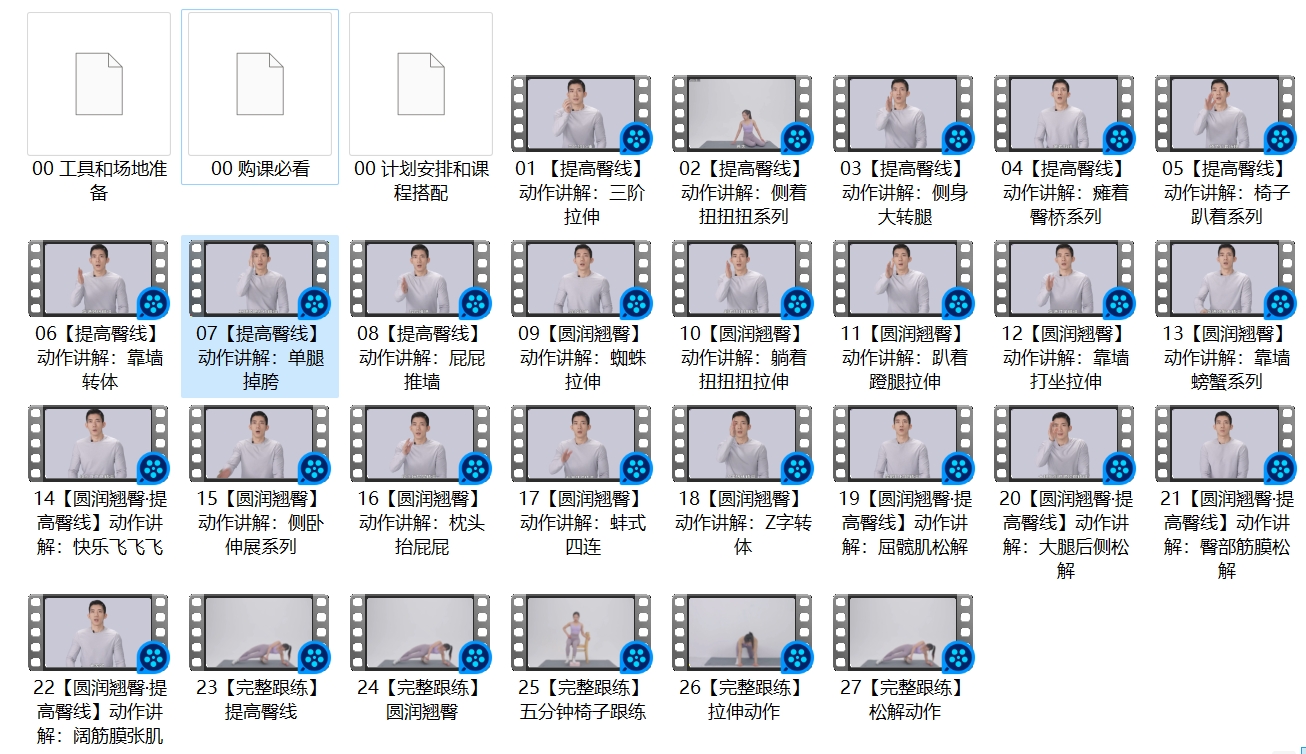Click video 05 椅子趴着系列 thumbnail
The image size is (1306, 754).
pos(1225,114)
